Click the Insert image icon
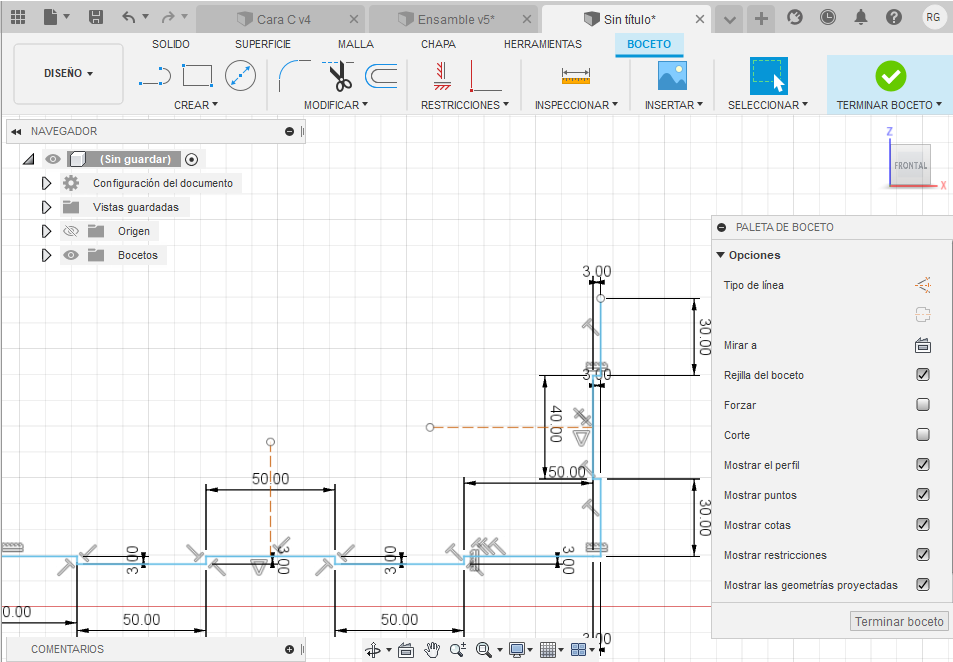953x662 pixels. pyautogui.click(x=672, y=76)
